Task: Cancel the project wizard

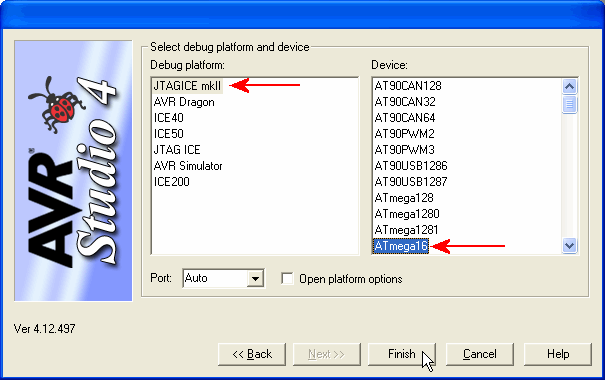Action: [480, 354]
